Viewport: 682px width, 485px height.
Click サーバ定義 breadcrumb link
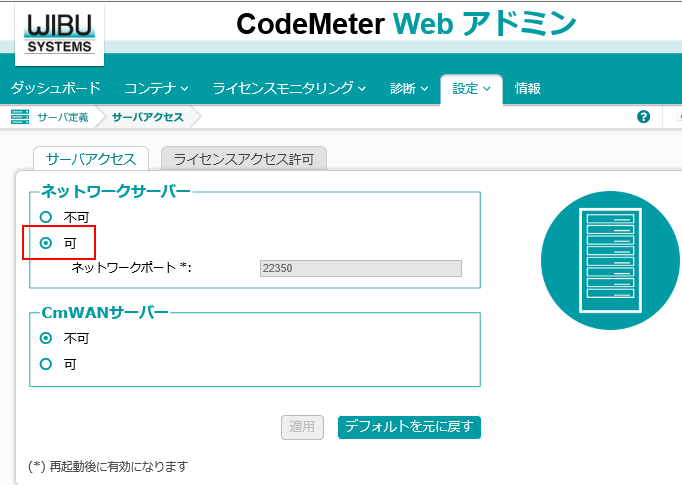(62, 117)
